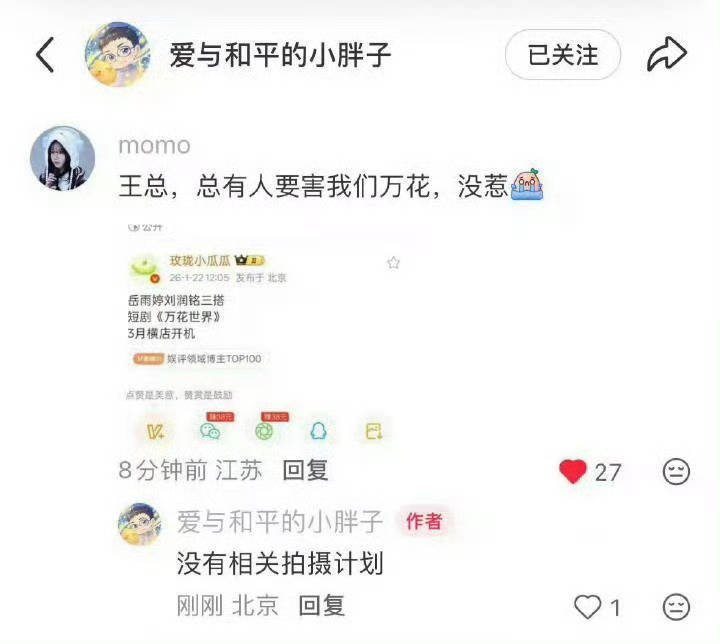Like the author's reply using the heart outline
The image size is (720, 644).
588,607
